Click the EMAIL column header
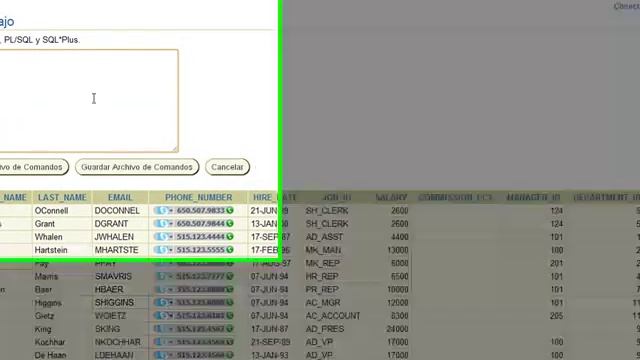Viewport: 640px width, 360px height. point(120,198)
